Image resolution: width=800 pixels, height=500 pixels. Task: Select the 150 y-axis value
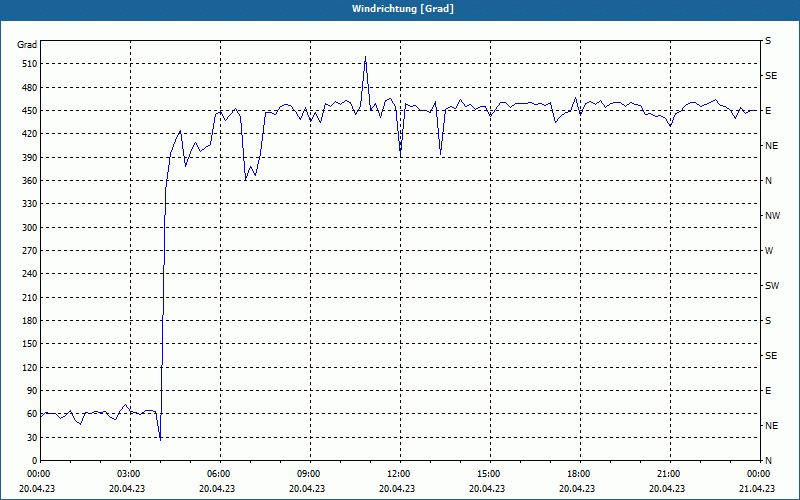tap(30, 344)
